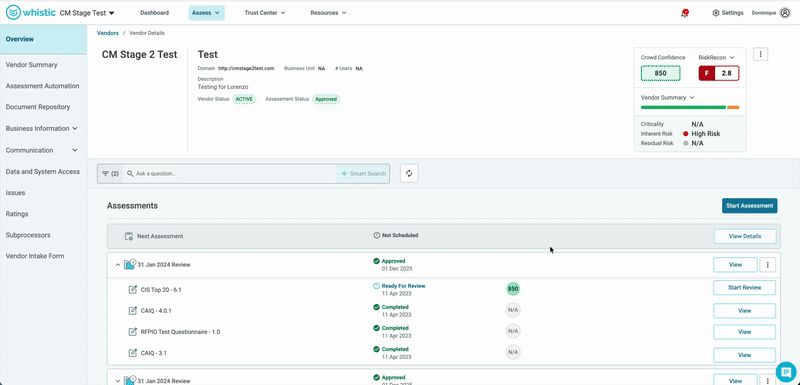Click the Start Assessment button
The height and width of the screenshot is (385, 800).
click(749, 206)
